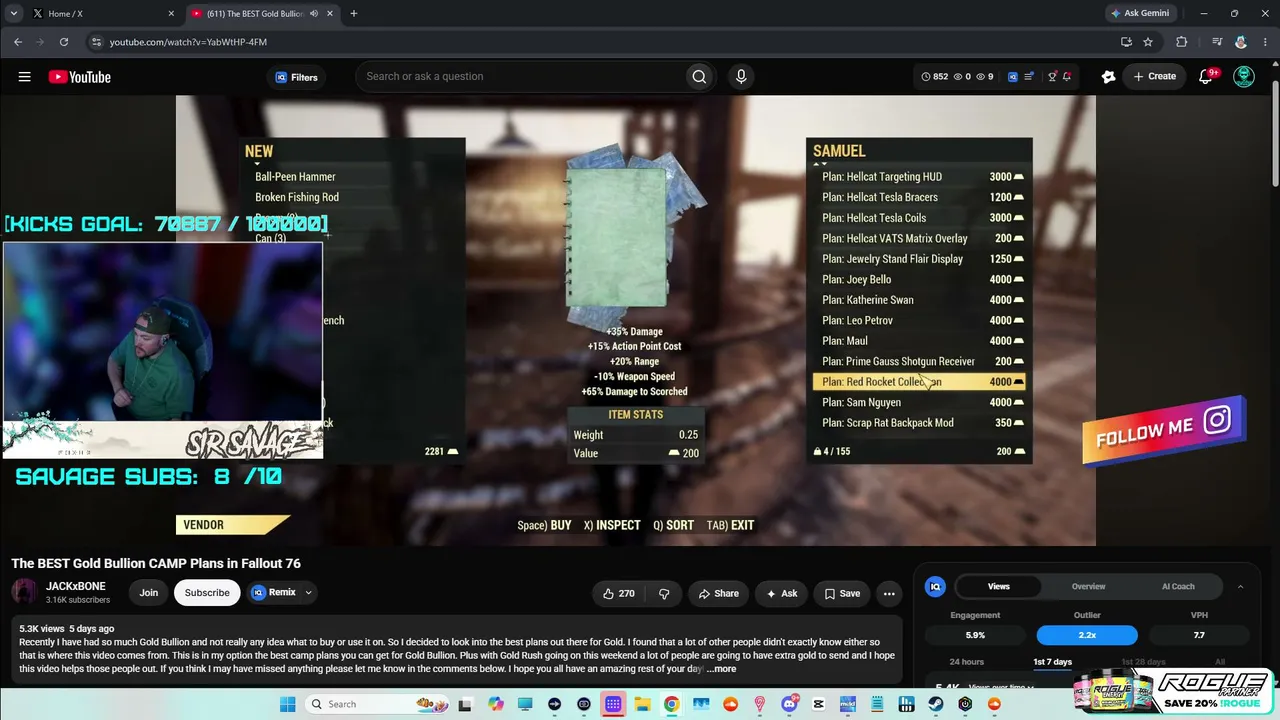Open the Chrome tab search dropdown
The width and height of the screenshot is (1280, 720).
14,14
